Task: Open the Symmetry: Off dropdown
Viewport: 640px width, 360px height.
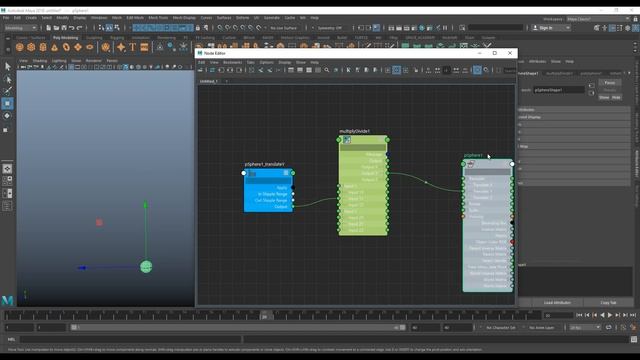Action: tap(330, 28)
